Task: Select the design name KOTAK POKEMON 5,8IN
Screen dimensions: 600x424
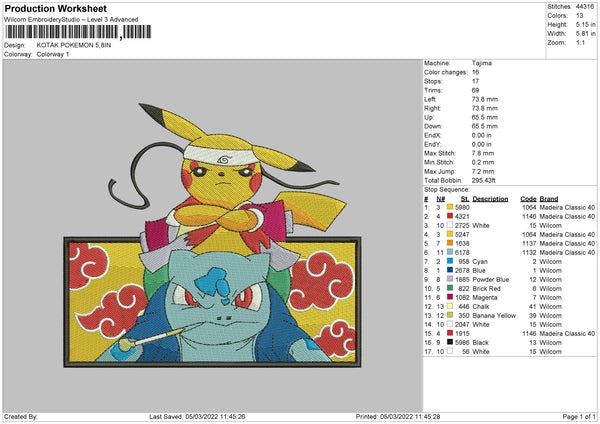Action: point(74,45)
